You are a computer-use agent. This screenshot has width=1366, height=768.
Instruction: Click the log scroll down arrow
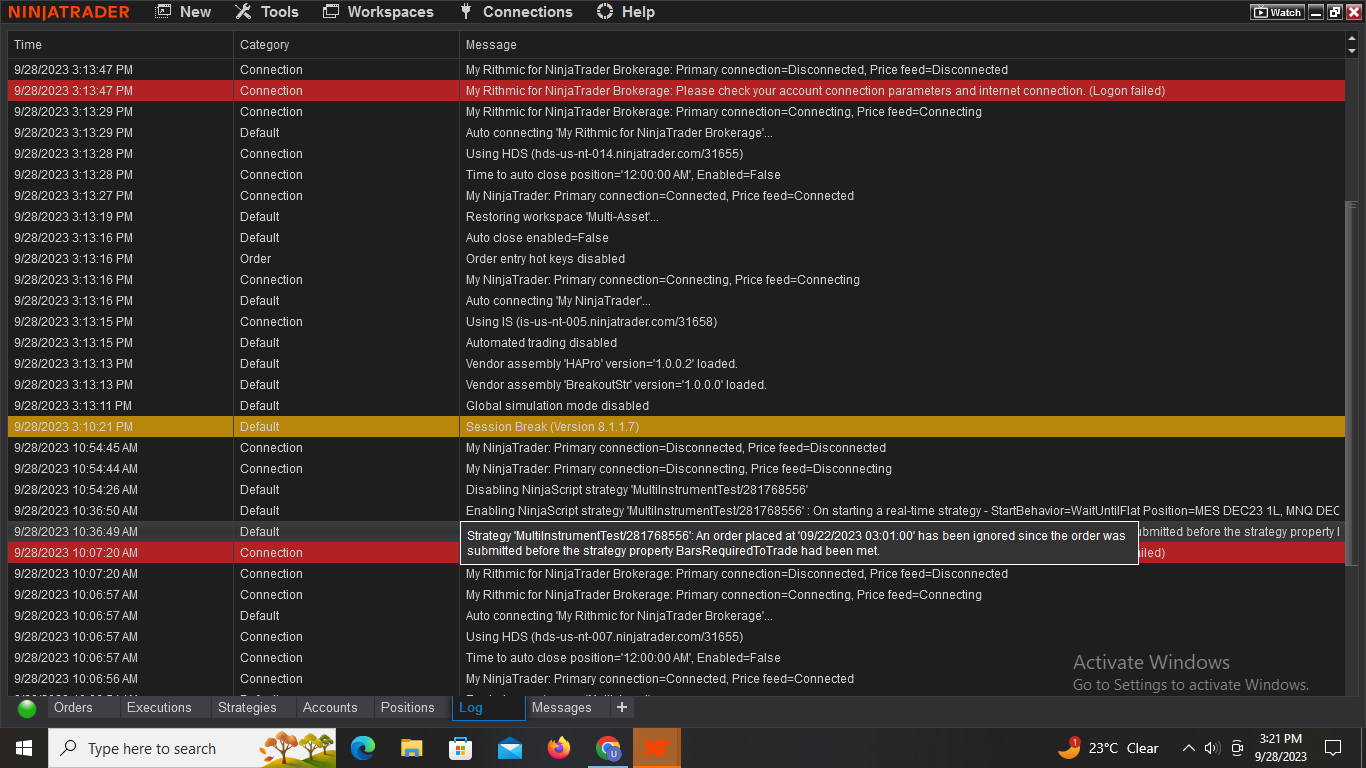click(x=1352, y=51)
